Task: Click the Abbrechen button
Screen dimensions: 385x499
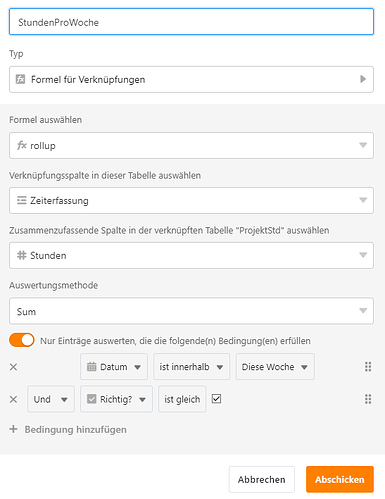Action: coord(262,479)
